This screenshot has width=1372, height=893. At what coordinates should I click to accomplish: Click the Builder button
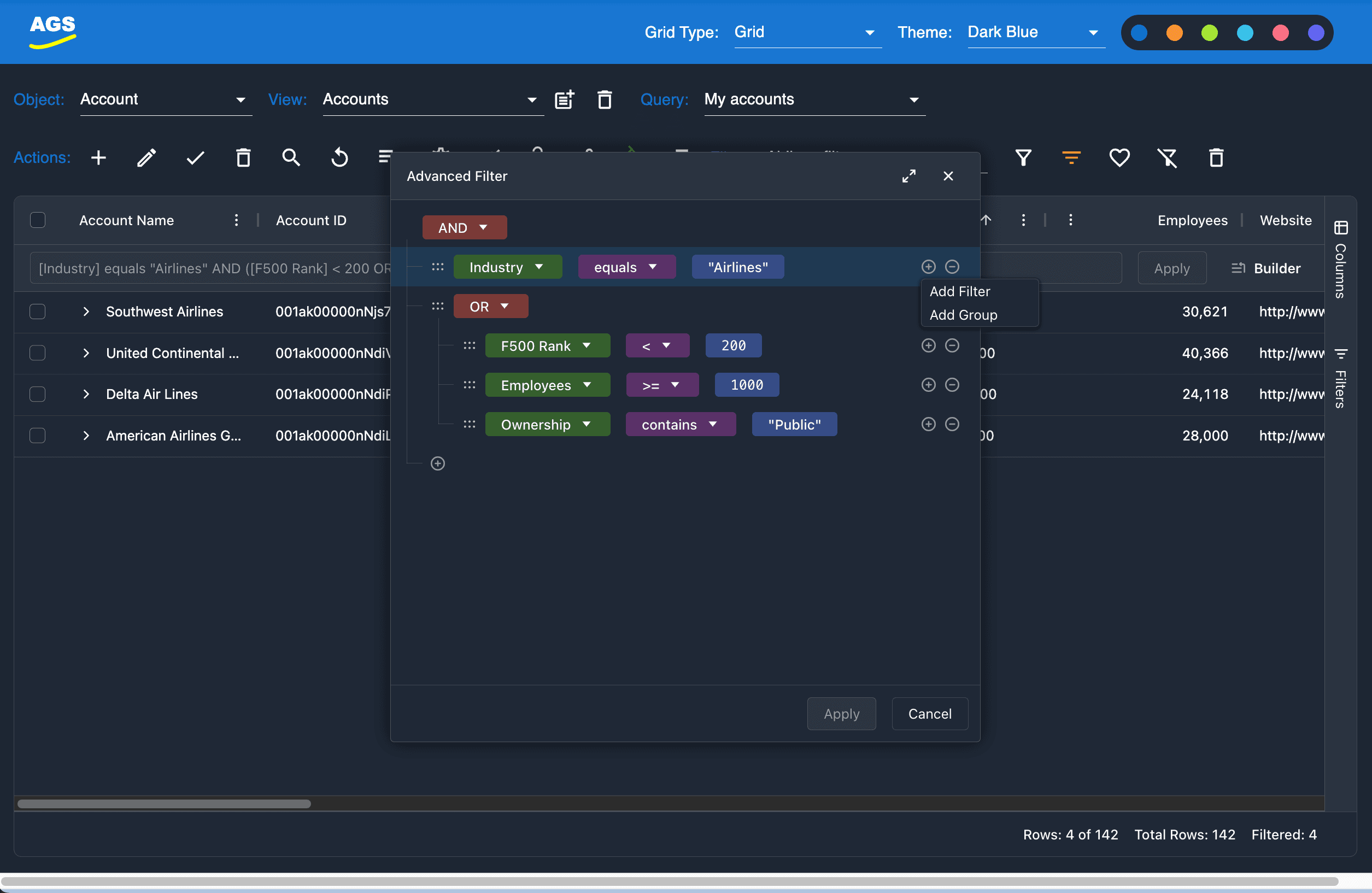(1266, 268)
